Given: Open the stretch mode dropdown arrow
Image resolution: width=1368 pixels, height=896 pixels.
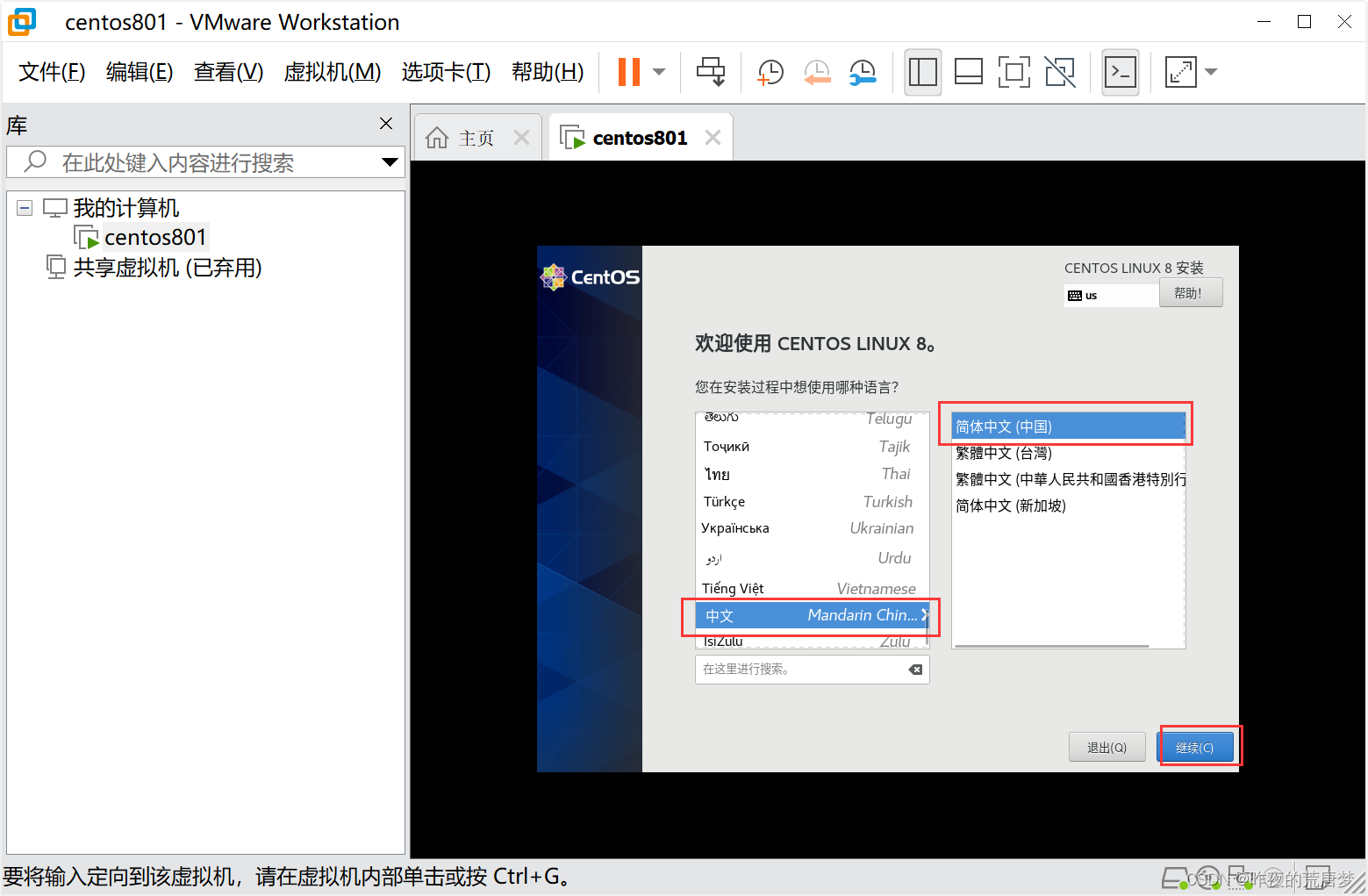Looking at the screenshot, I should click(1211, 72).
